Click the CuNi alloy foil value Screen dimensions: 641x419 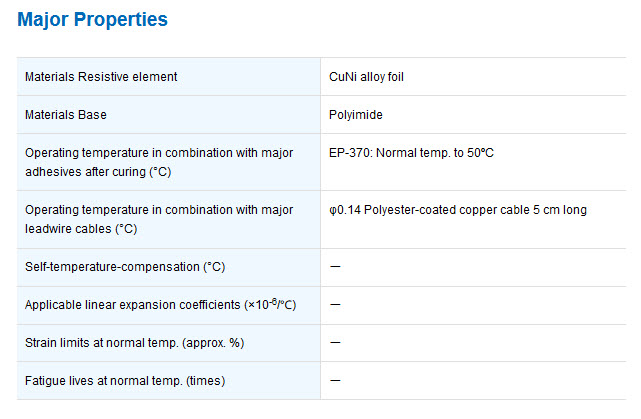click(366, 77)
